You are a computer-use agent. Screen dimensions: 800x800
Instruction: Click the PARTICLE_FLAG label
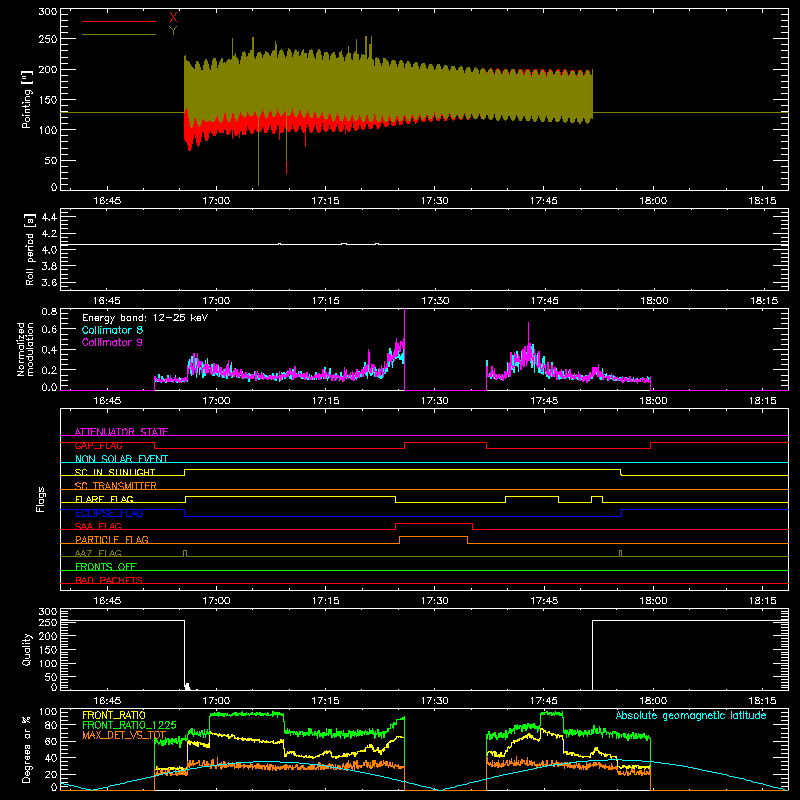112,539
